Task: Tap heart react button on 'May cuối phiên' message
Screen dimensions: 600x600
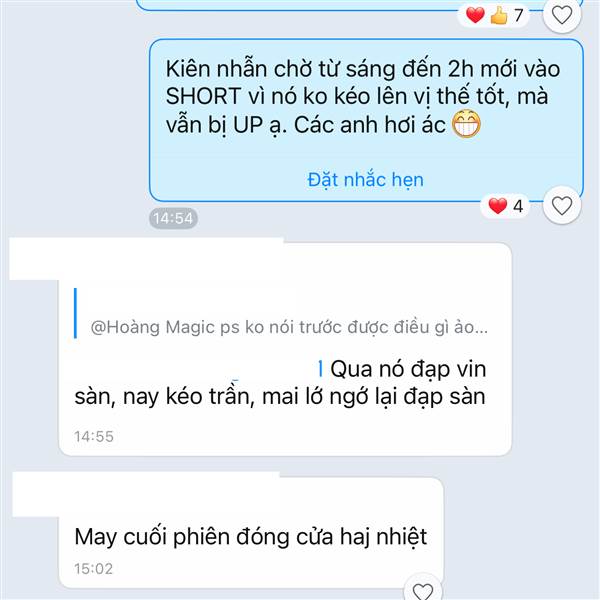Action: click(x=423, y=589)
